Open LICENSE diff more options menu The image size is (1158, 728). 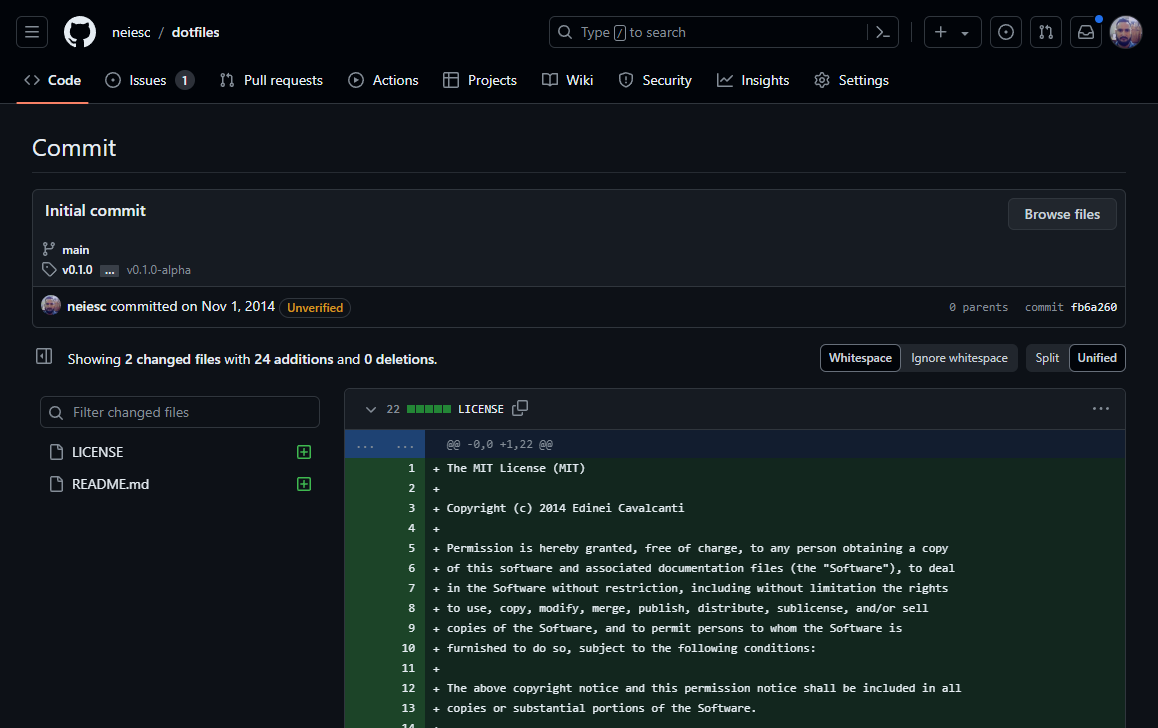pyautogui.click(x=1101, y=409)
